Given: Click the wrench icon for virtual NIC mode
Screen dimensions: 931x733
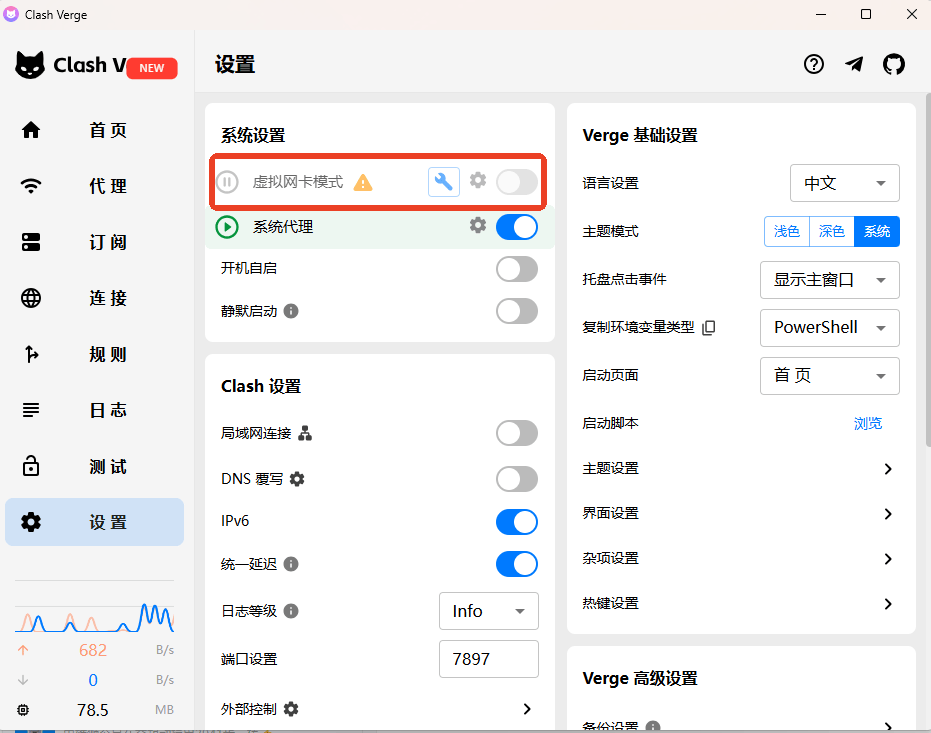Looking at the screenshot, I should pyautogui.click(x=443, y=181).
